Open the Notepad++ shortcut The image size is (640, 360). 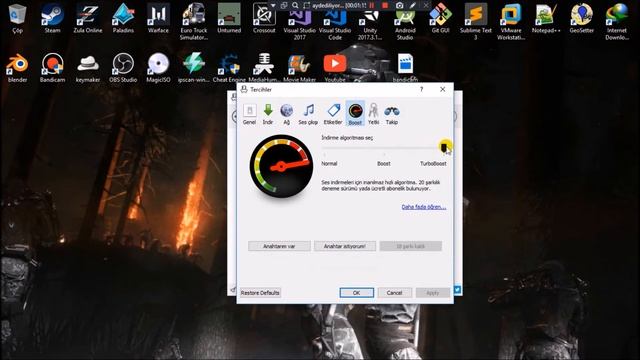coord(546,18)
